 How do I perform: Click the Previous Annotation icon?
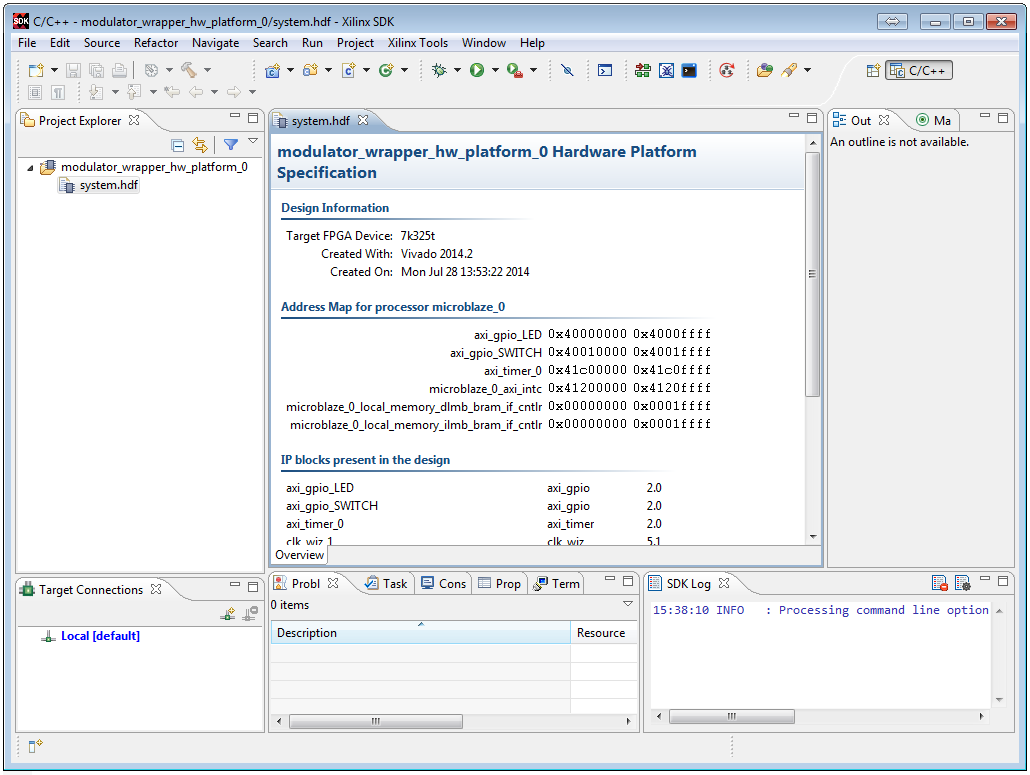coord(134,92)
